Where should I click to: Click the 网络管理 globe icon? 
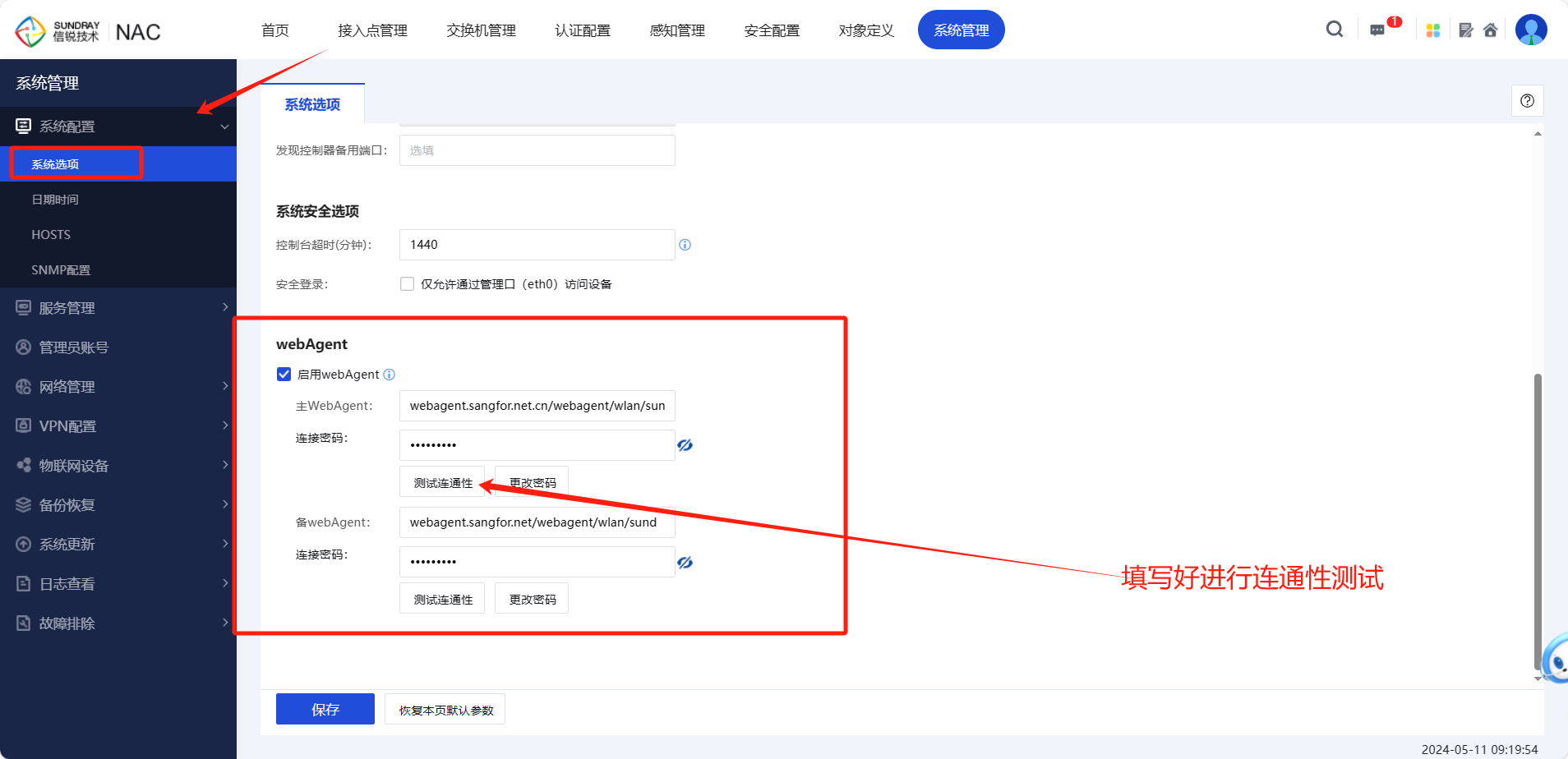24,386
